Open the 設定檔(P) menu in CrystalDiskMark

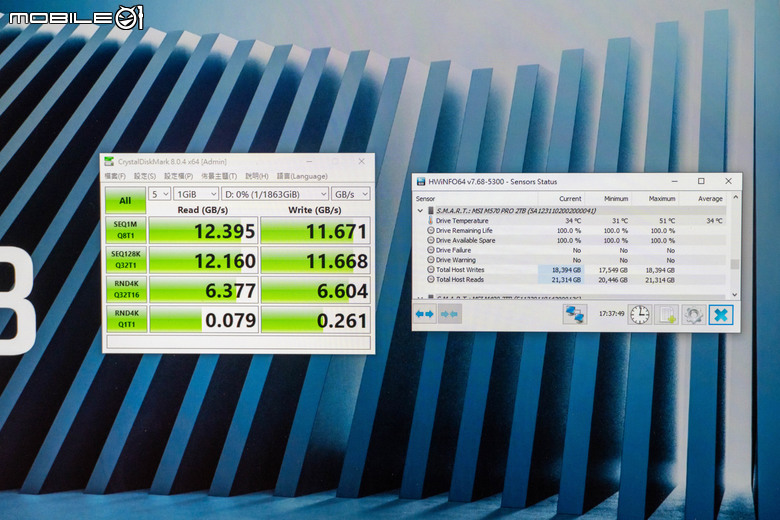coord(179,176)
